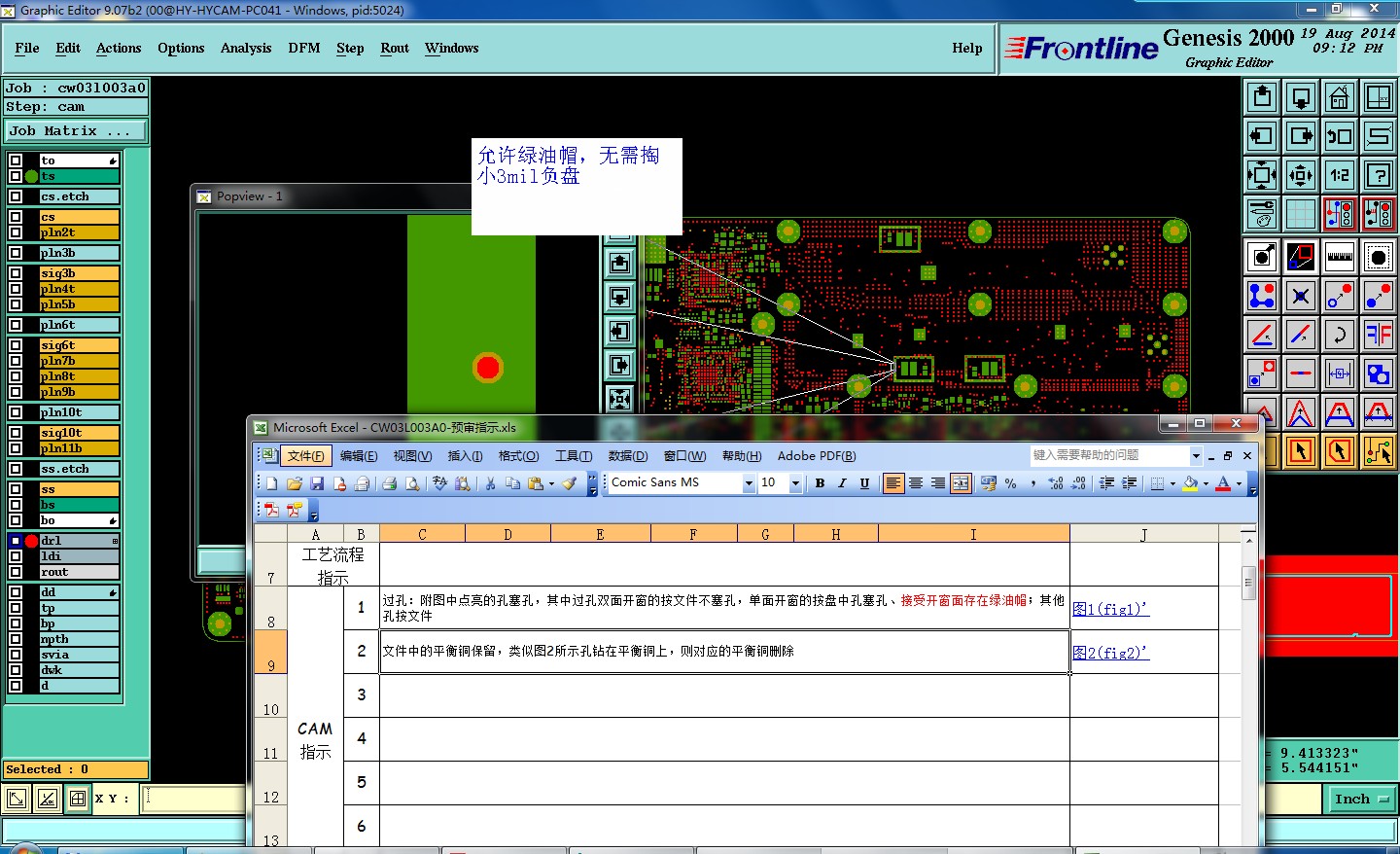Click the Job Matrix button
The width and height of the screenshot is (1400, 854).
pyautogui.click(x=76, y=130)
